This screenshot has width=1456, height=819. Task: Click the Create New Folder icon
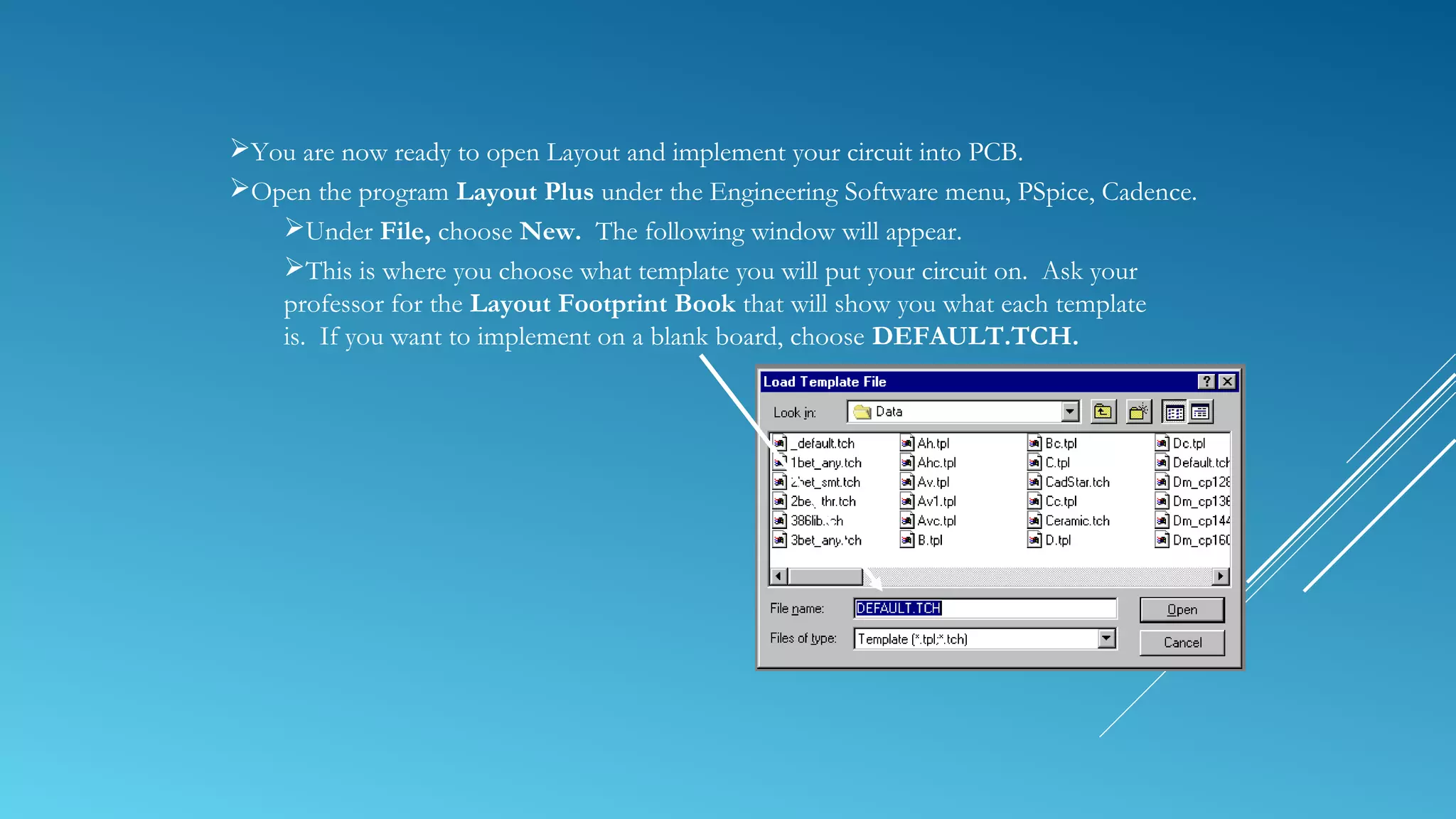coord(1139,412)
